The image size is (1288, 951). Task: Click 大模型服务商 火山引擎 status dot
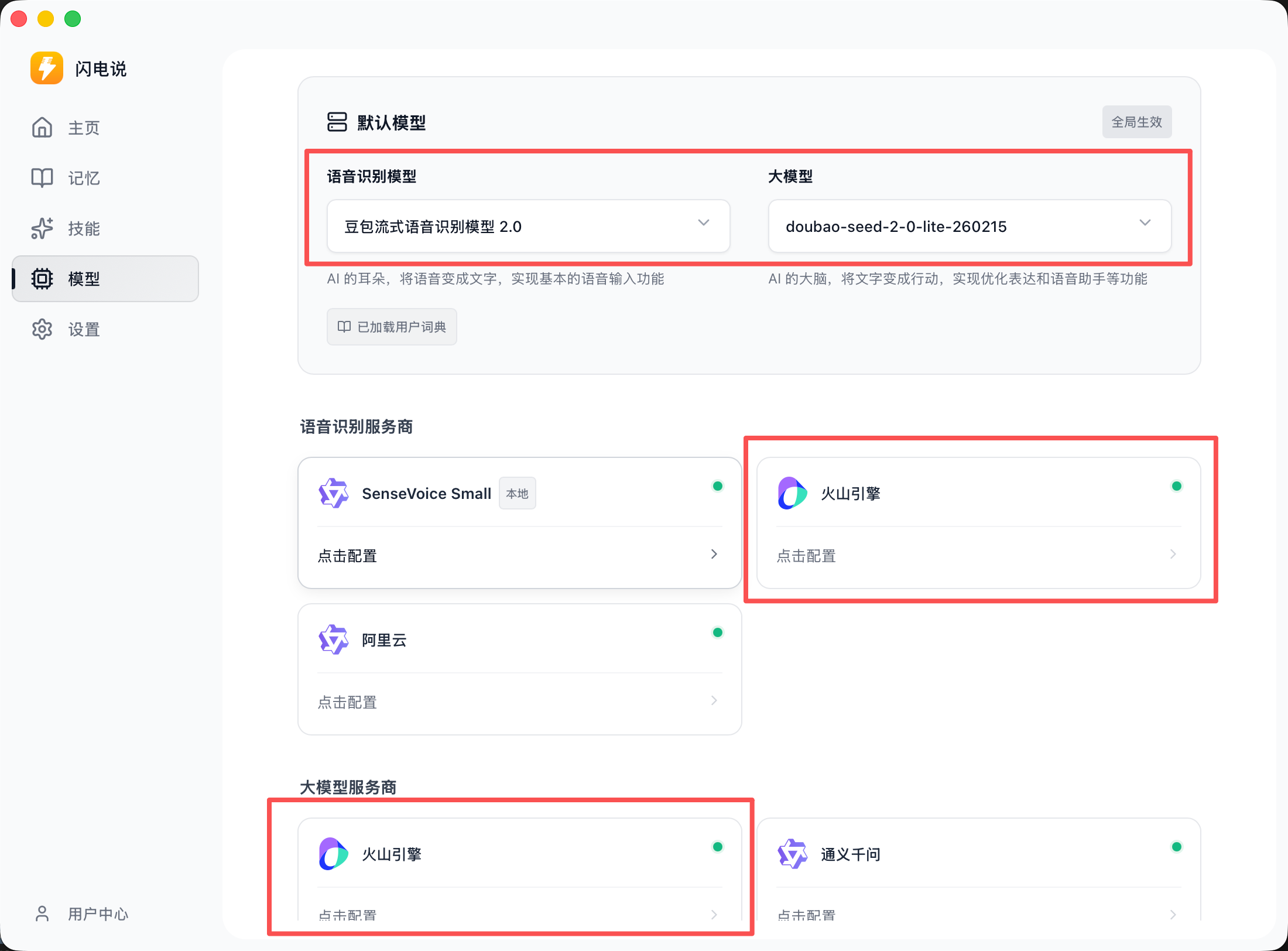click(x=718, y=847)
